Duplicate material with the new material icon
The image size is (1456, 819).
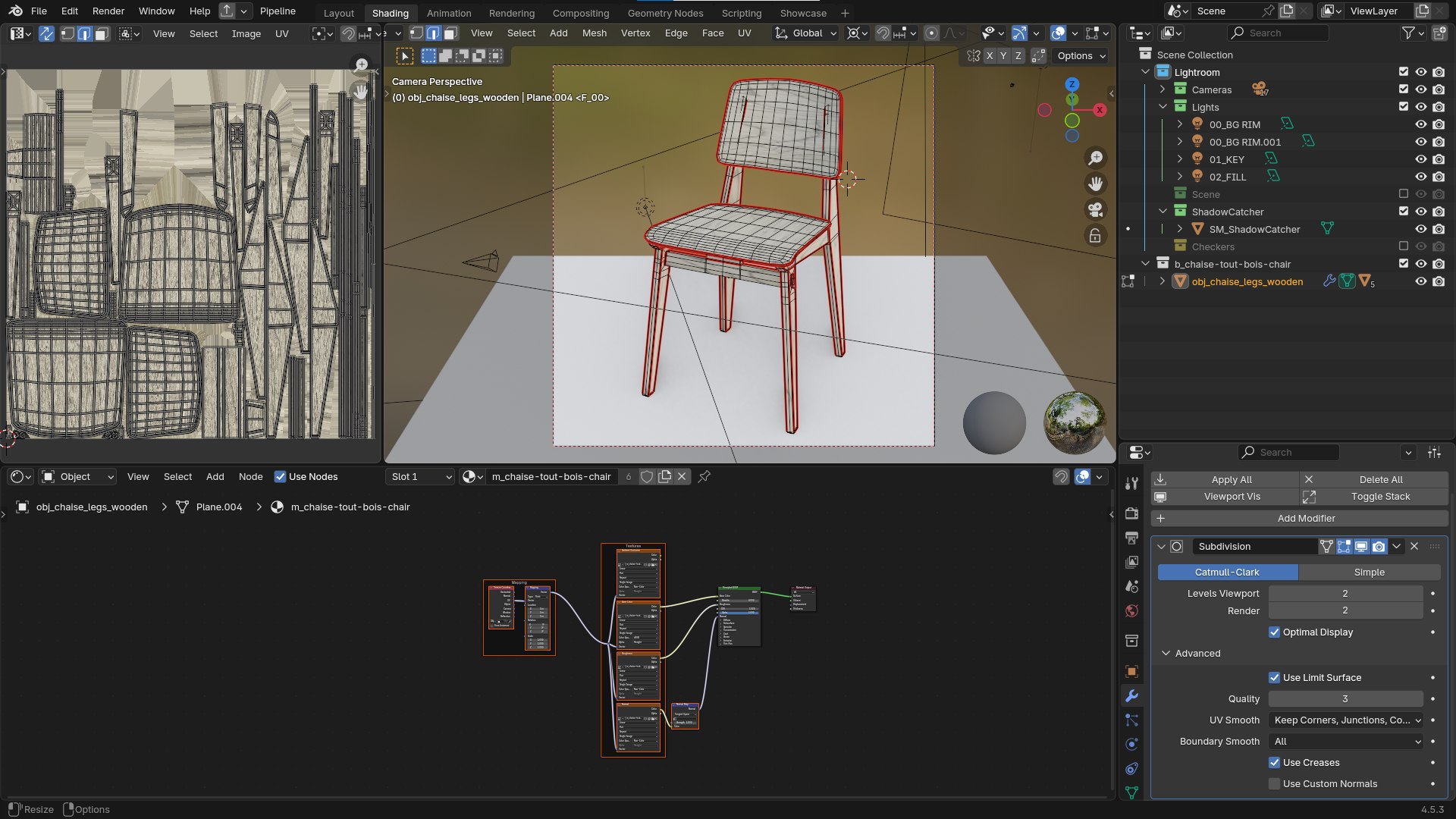(x=665, y=476)
